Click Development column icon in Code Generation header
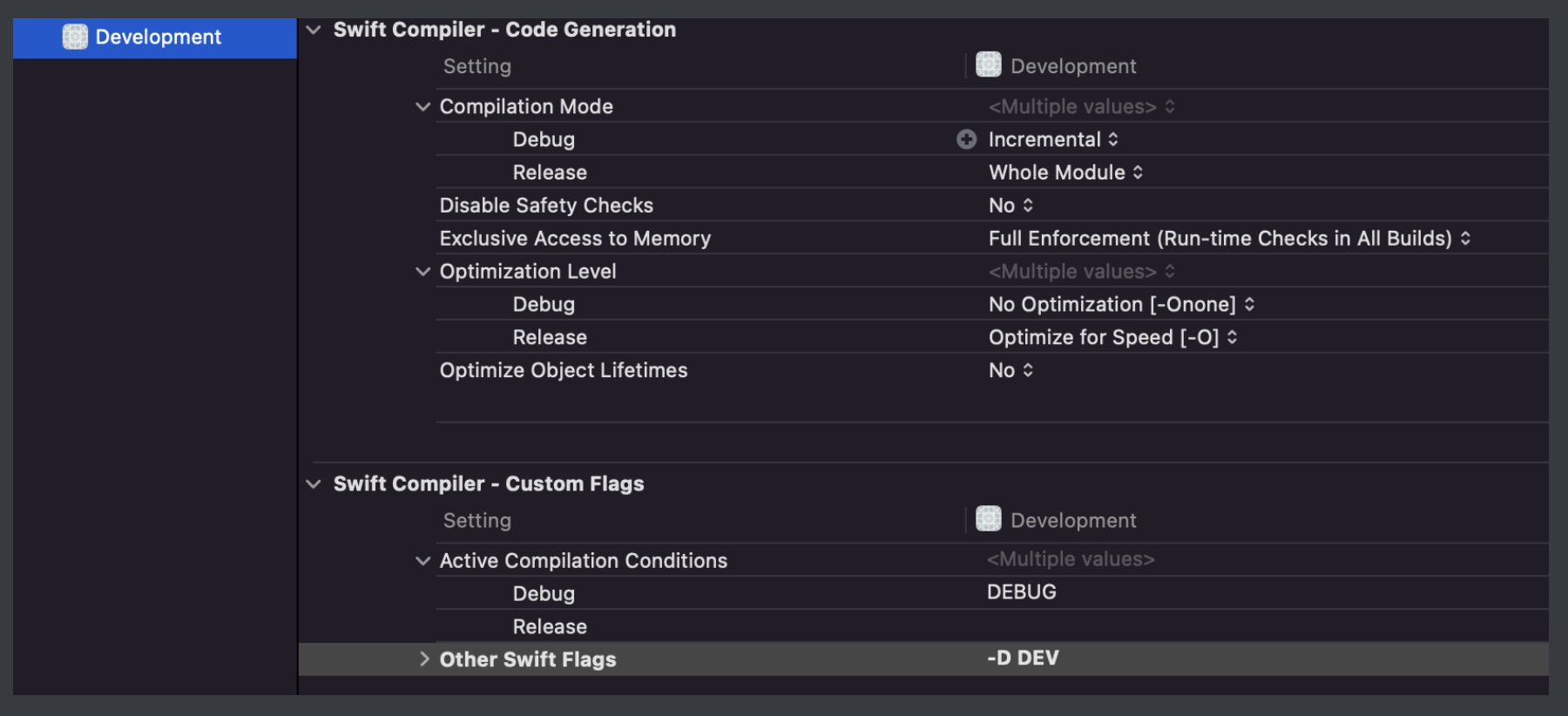 pos(989,64)
